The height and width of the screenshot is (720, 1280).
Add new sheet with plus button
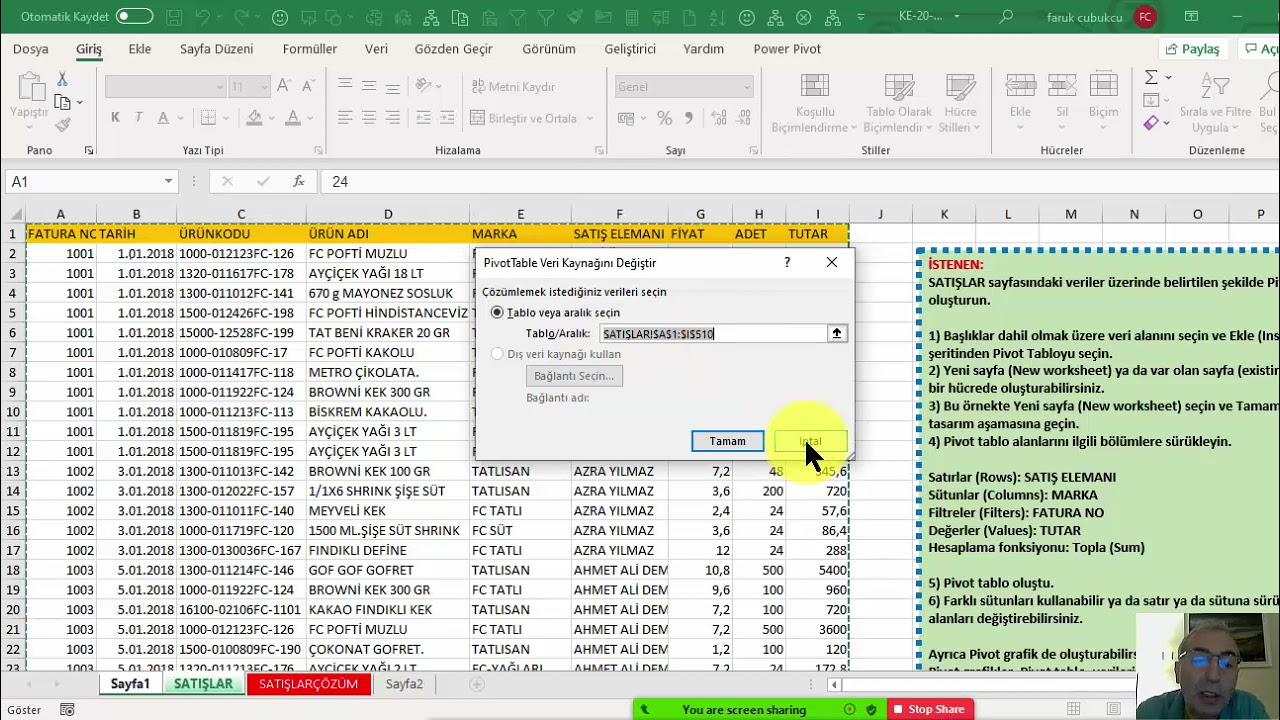[477, 684]
